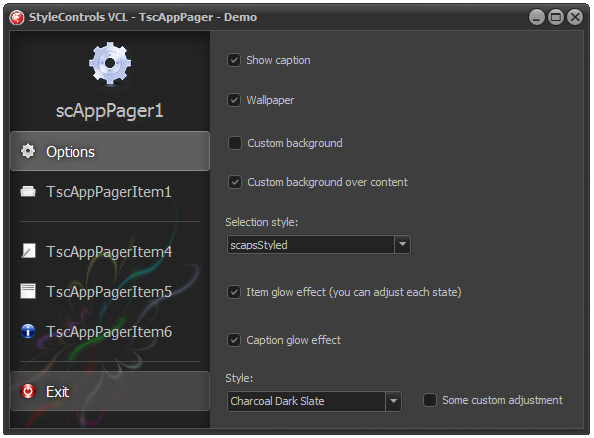Check the Some custom adjustment box
The width and height of the screenshot is (594, 438).
coord(430,400)
